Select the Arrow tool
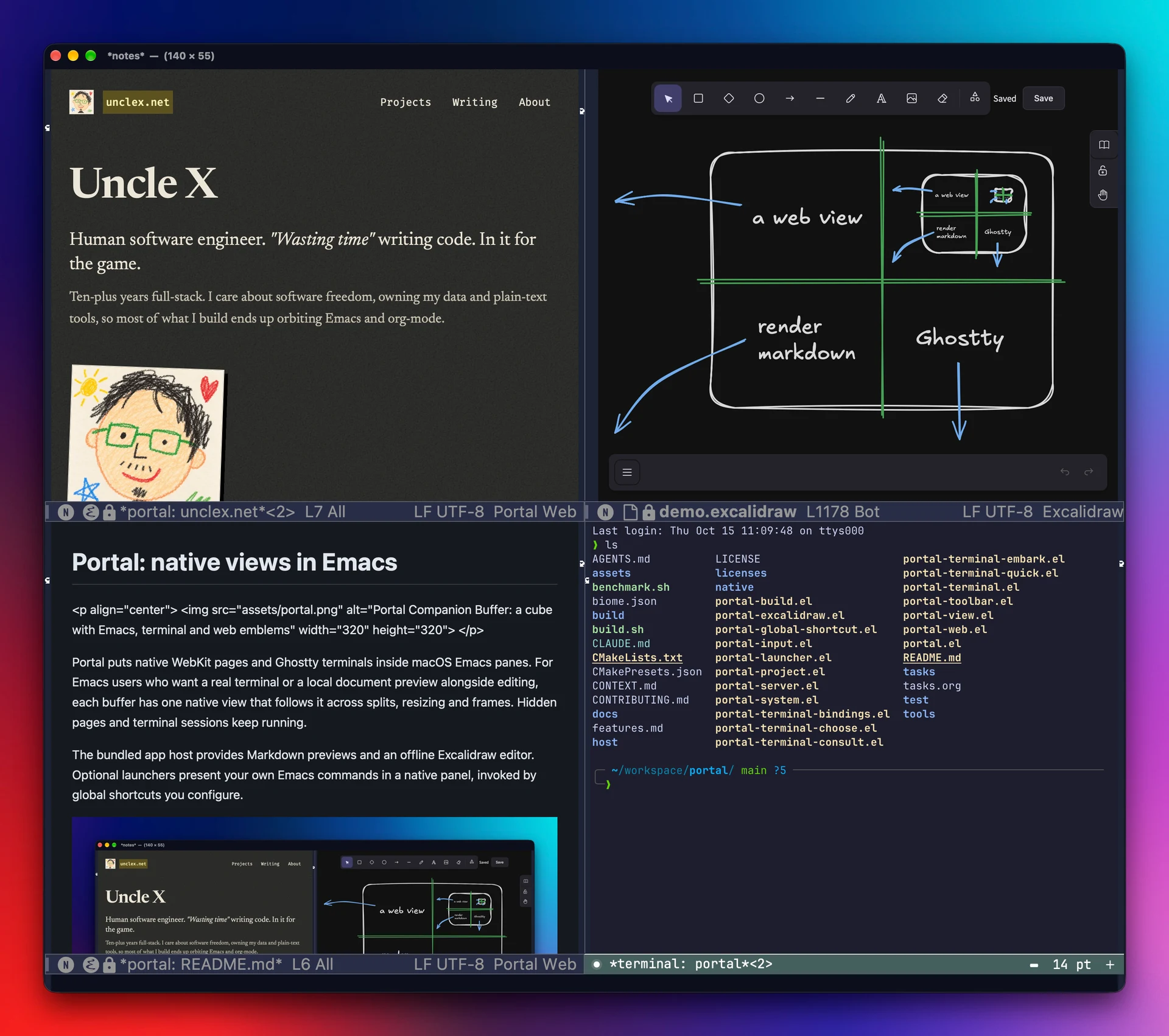The height and width of the screenshot is (1036, 1169). pyautogui.click(x=790, y=99)
